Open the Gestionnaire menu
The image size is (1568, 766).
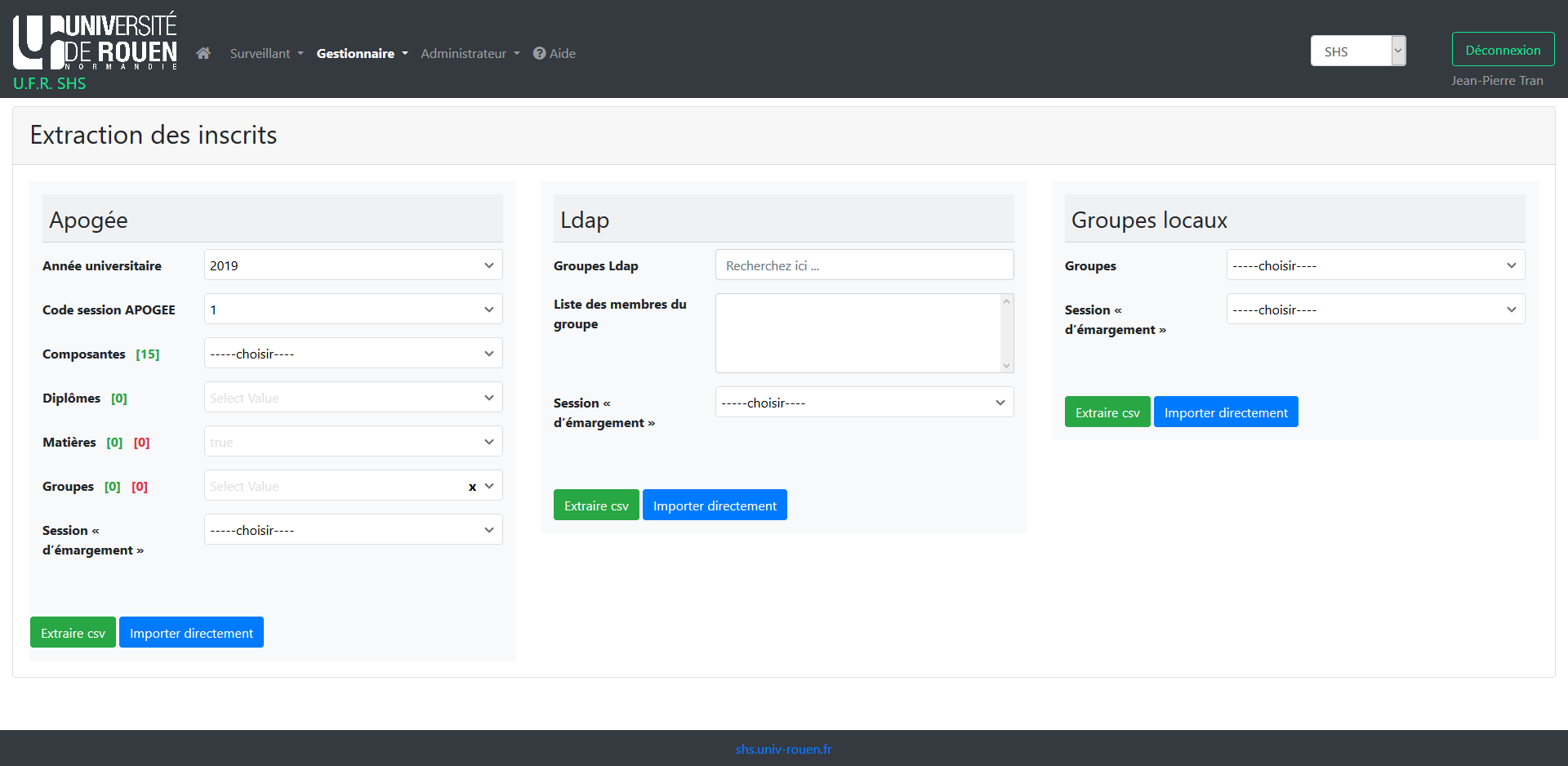point(362,53)
